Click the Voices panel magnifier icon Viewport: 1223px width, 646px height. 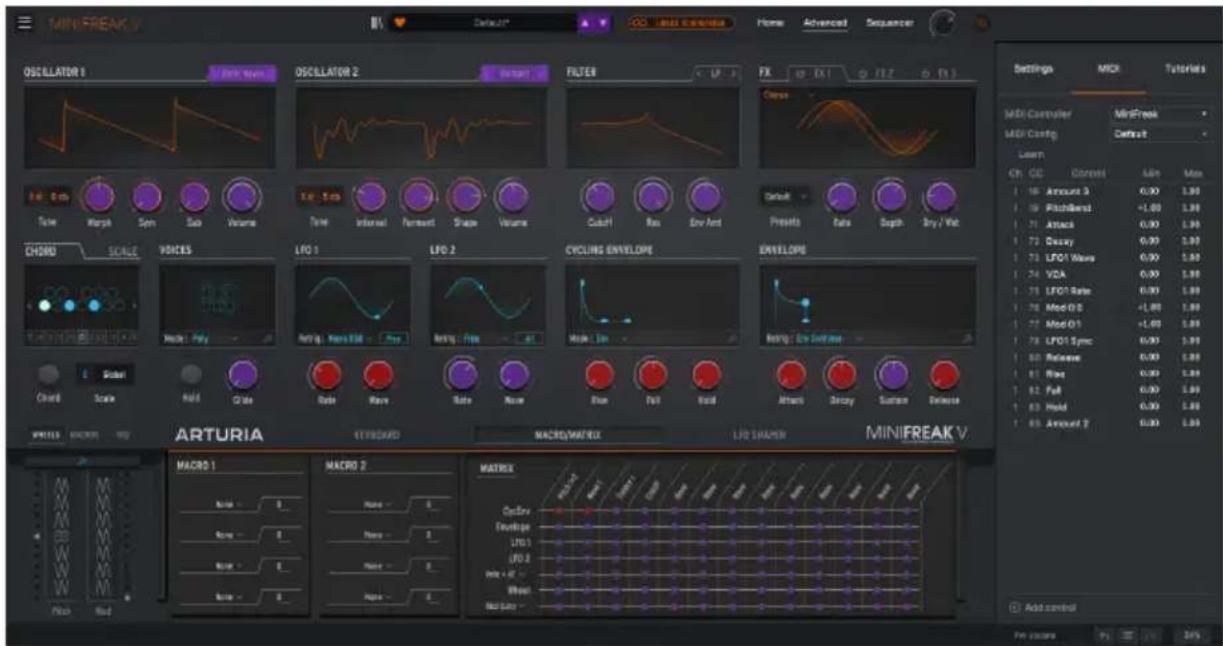[270, 339]
